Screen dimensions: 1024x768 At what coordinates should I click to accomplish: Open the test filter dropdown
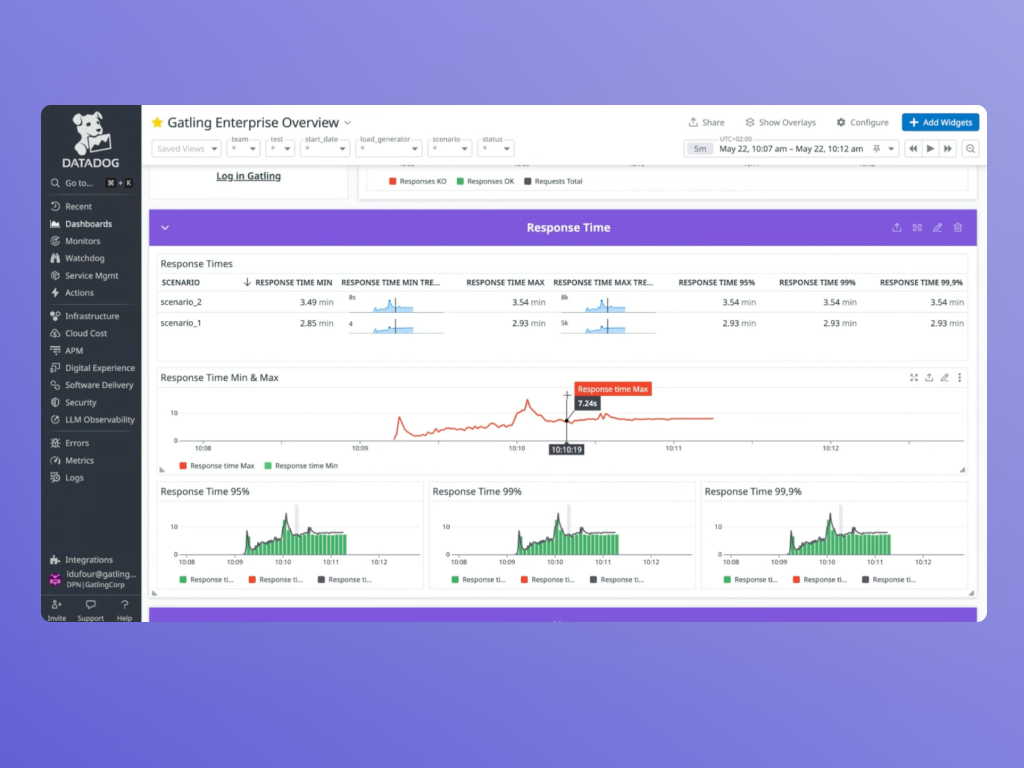[x=280, y=149]
